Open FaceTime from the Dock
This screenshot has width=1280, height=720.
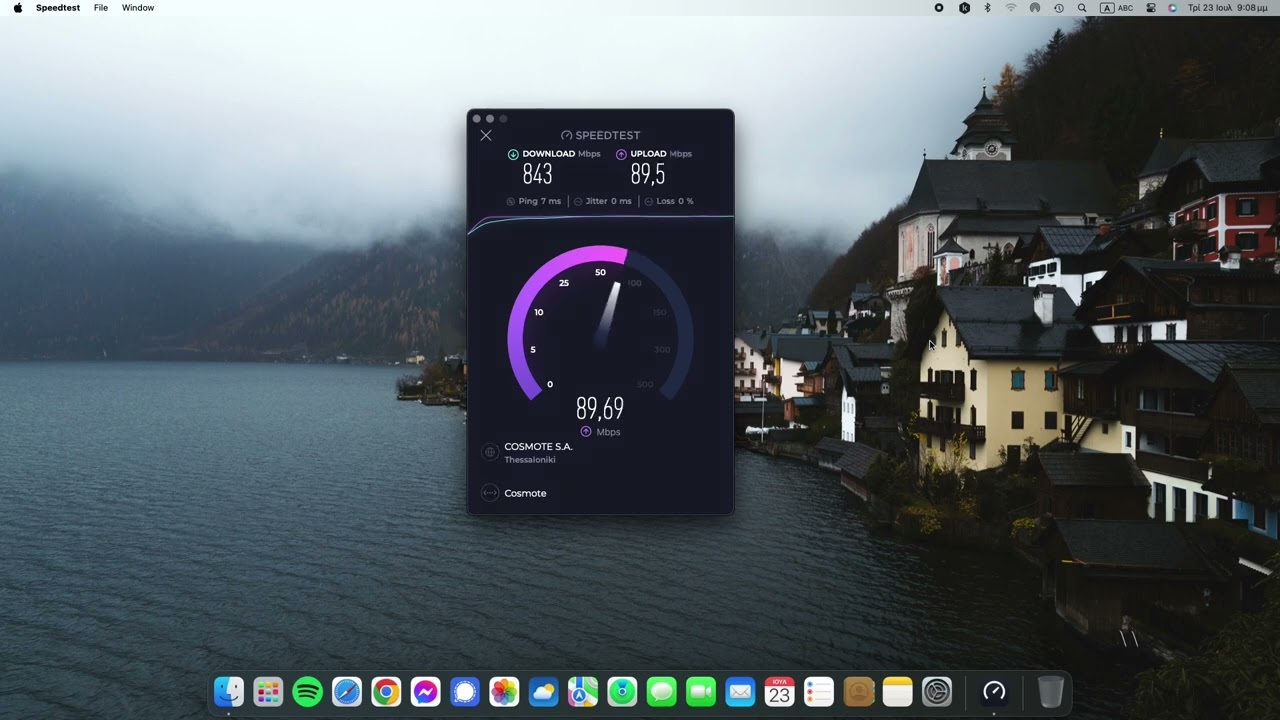[701, 691]
